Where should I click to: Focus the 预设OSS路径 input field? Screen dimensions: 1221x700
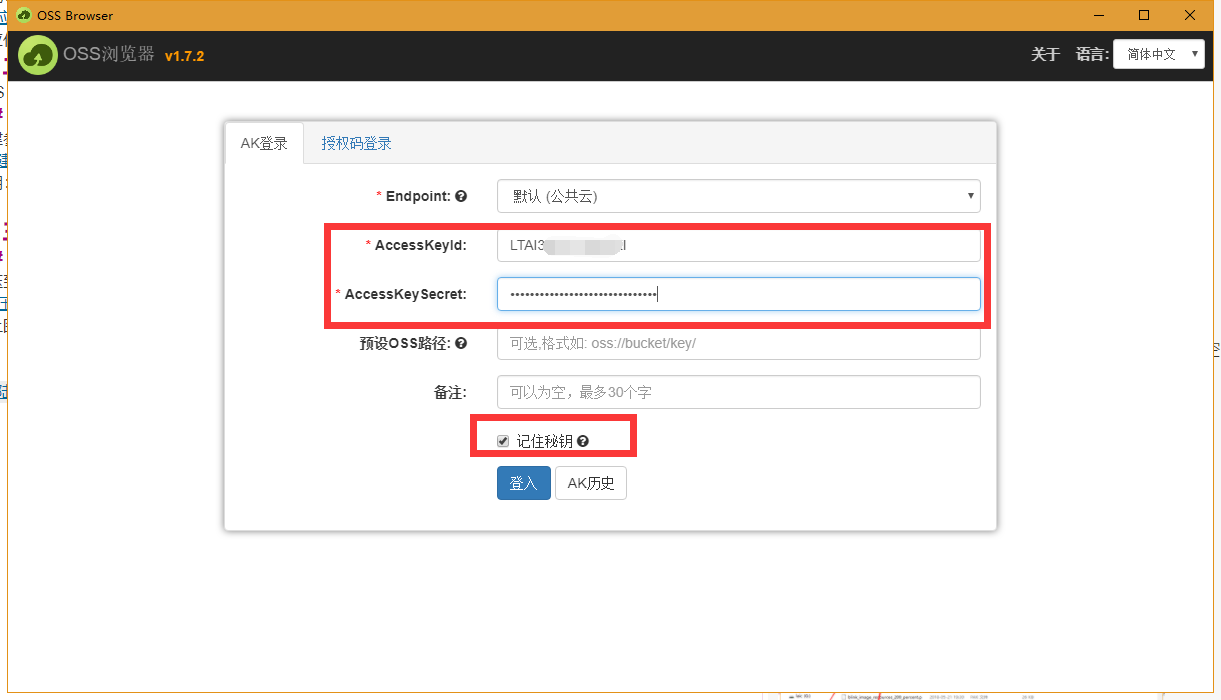pyautogui.click(x=738, y=343)
